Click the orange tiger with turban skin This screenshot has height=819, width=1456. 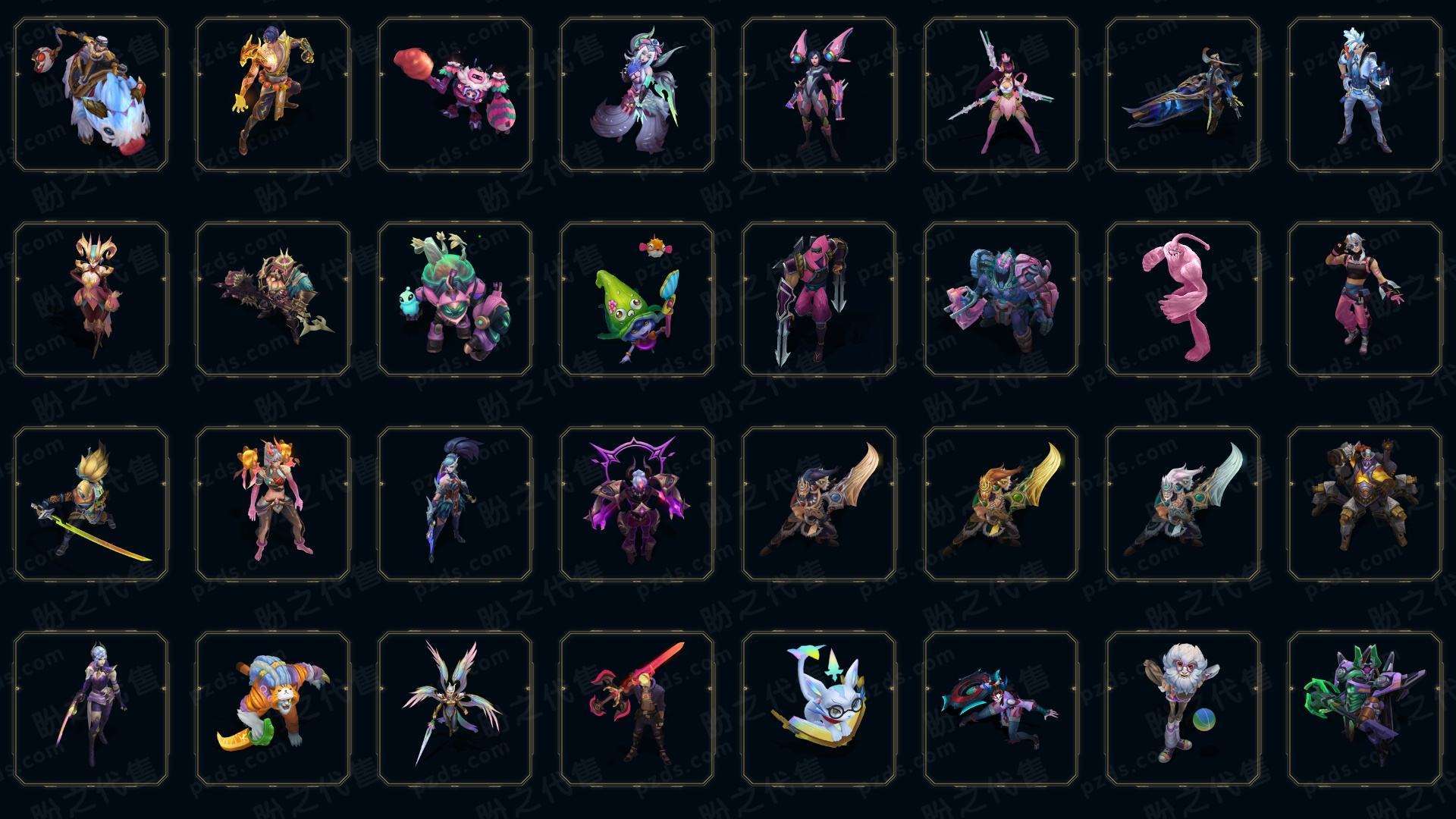click(273, 709)
